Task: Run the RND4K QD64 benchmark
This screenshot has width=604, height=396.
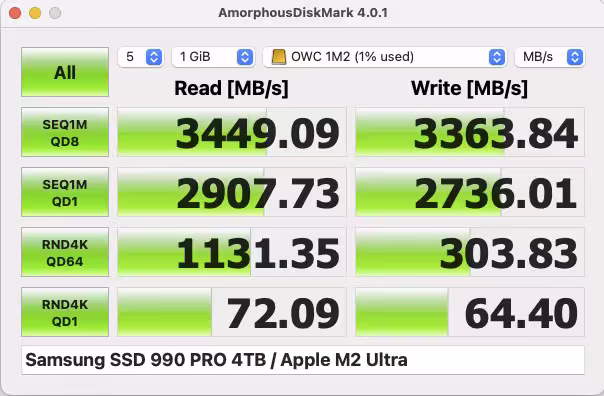Action: pyautogui.click(x=65, y=252)
